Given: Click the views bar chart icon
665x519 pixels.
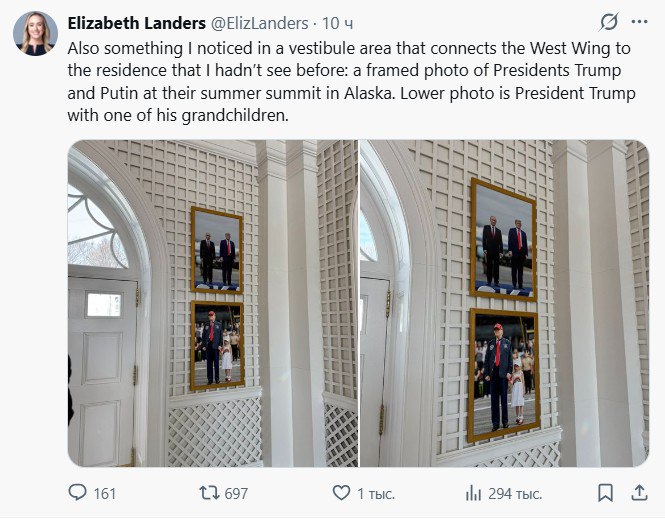Looking at the screenshot, I should click(x=473, y=493).
